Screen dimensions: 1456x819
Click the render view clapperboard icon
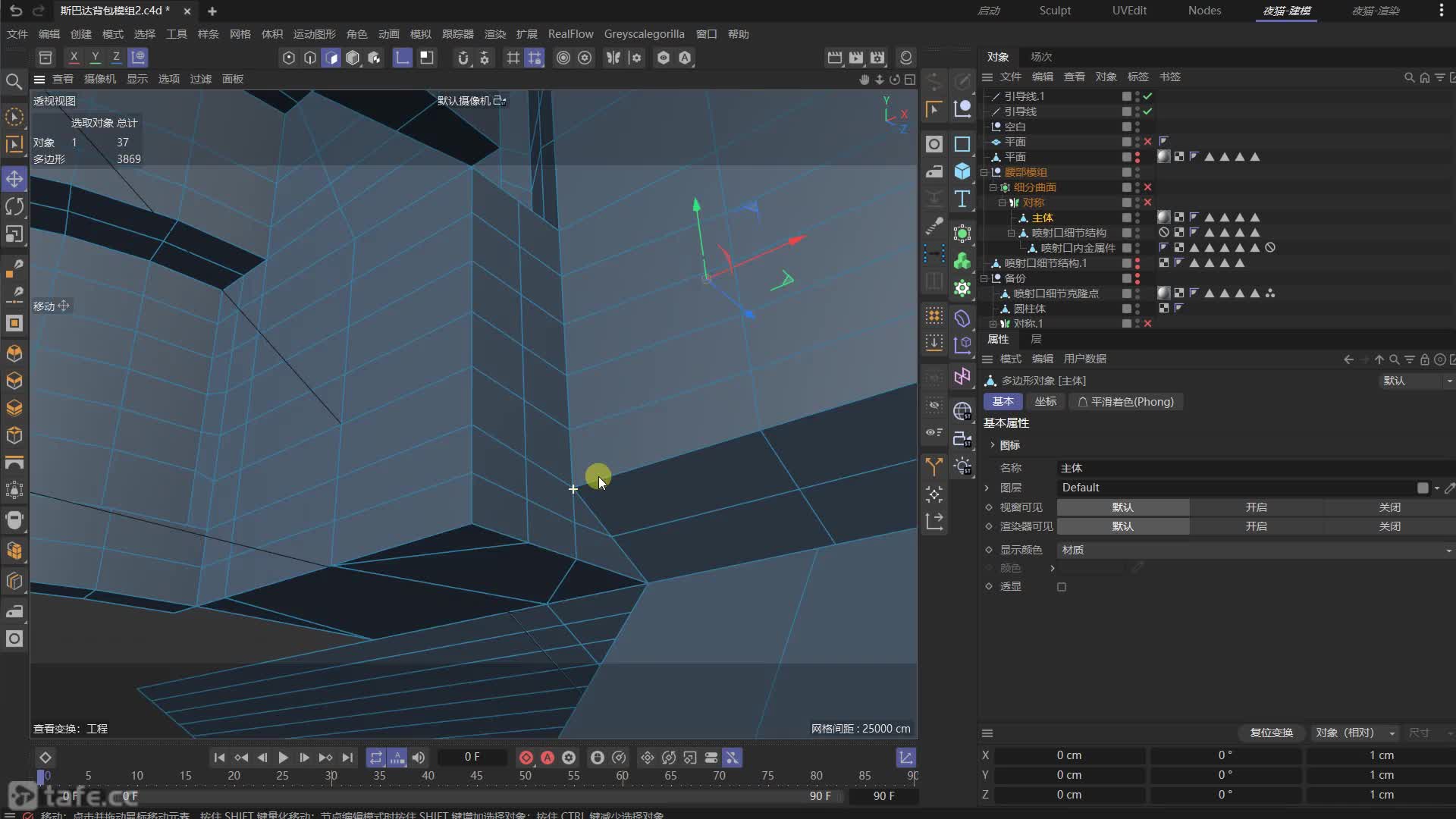click(835, 58)
